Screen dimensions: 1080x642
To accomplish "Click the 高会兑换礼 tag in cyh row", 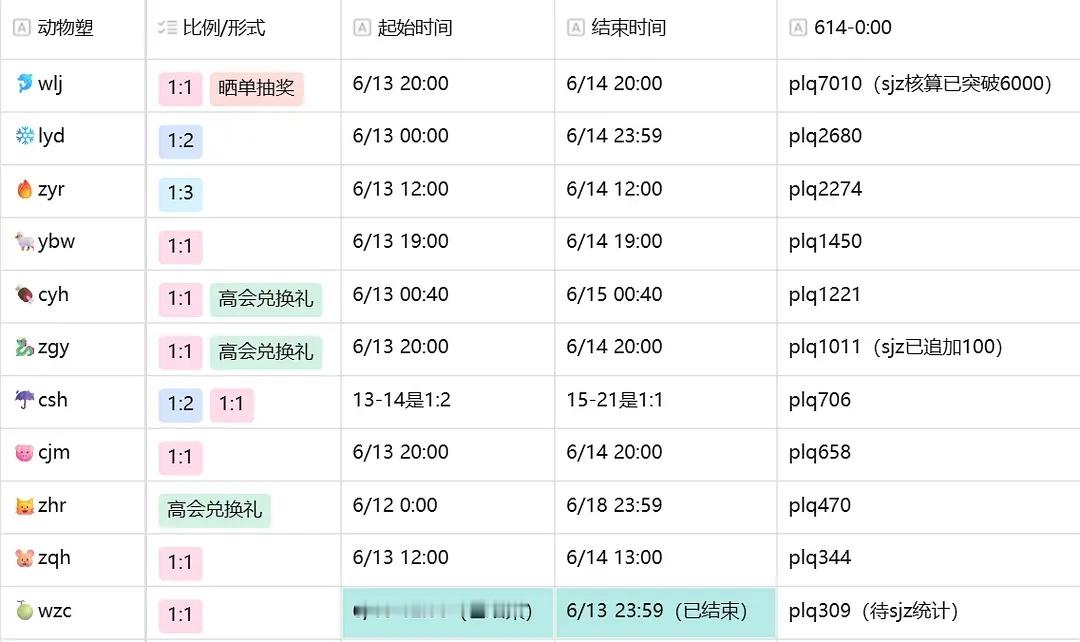I will [266, 299].
